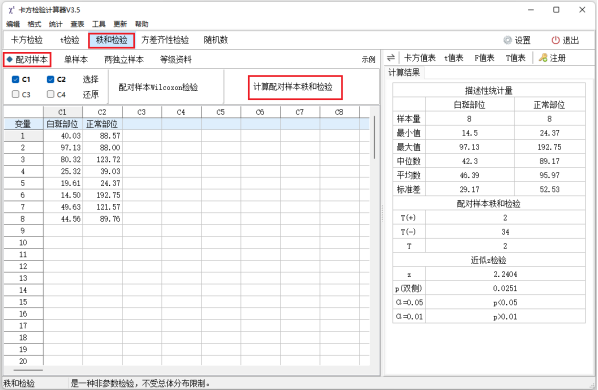Click the C3 column header

click(141, 112)
